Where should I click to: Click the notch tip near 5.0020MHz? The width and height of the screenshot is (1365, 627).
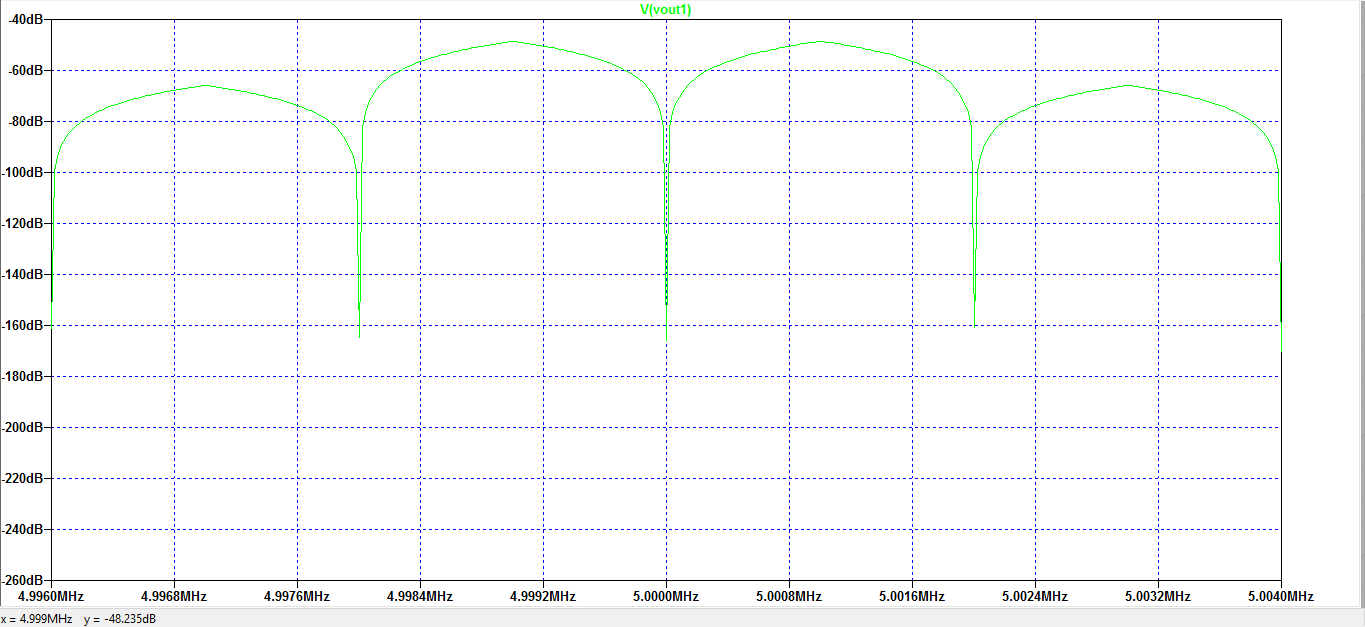click(x=974, y=325)
